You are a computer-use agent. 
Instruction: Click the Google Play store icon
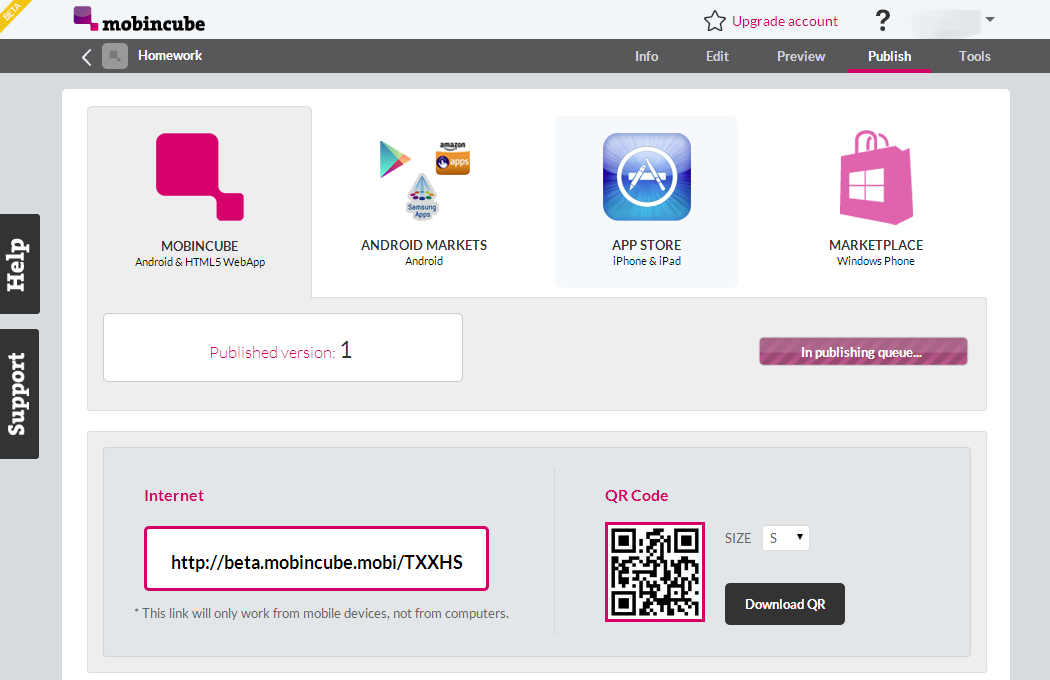coord(394,159)
